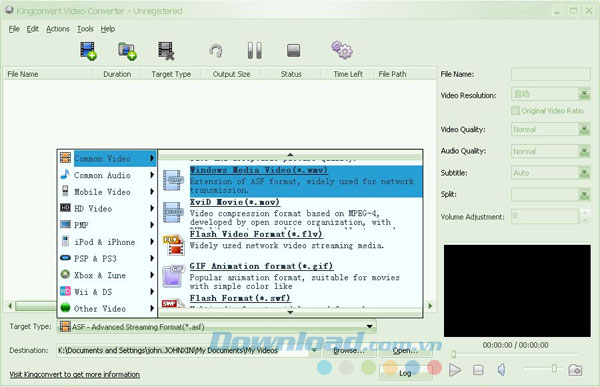Open the File menu
The width and height of the screenshot is (600, 387).
coord(14,29)
